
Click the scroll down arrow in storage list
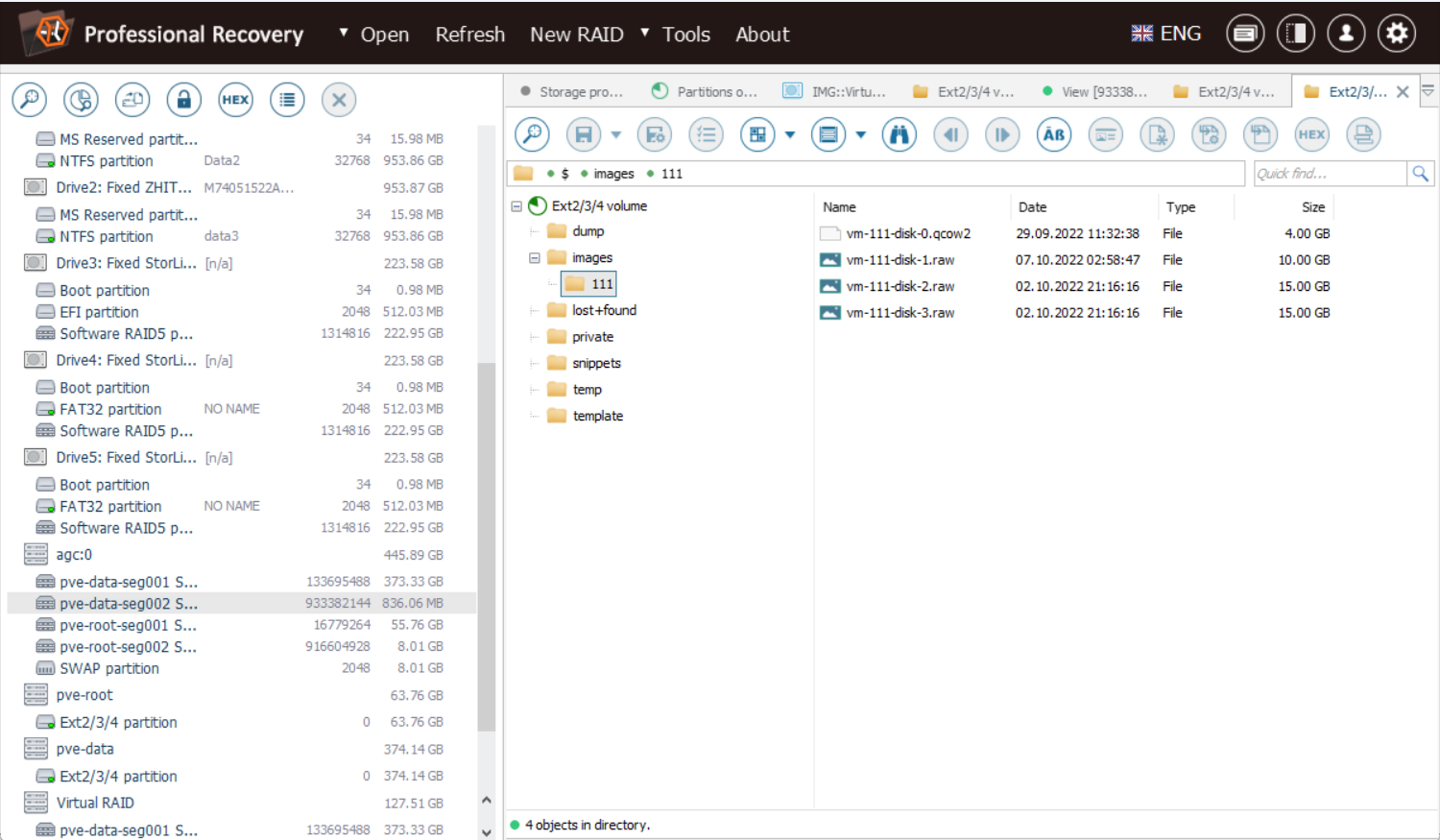coord(486,831)
